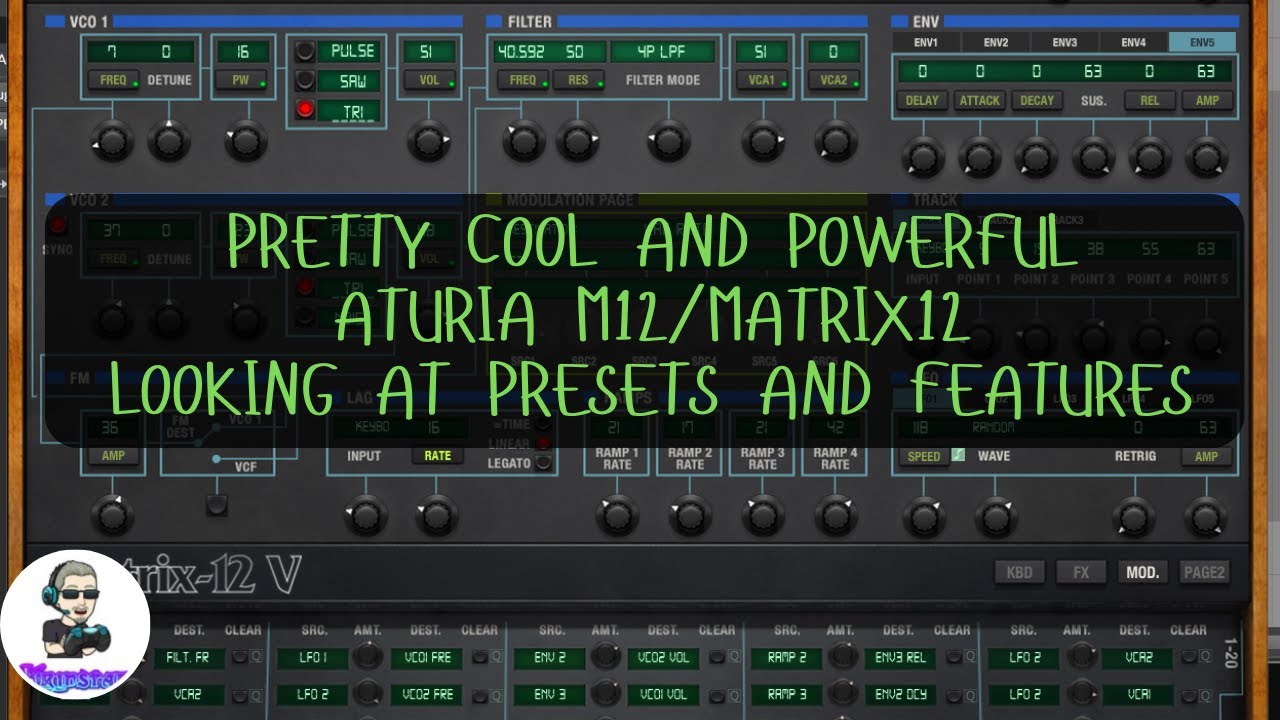Open the ENV 3 source selector
The width and height of the screenshot is (1280, 720).
point(550,693)
